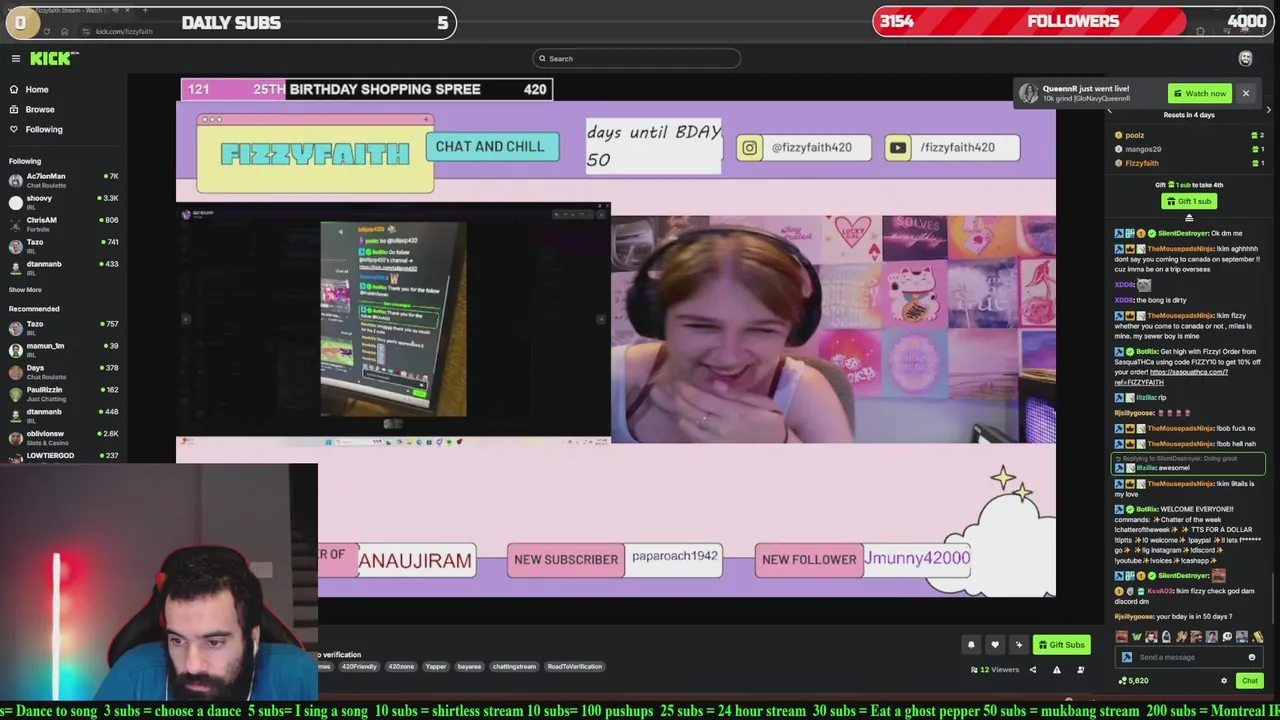Insert the skull emote from the chat row
1280x720 pixels.
(1227, 637)
